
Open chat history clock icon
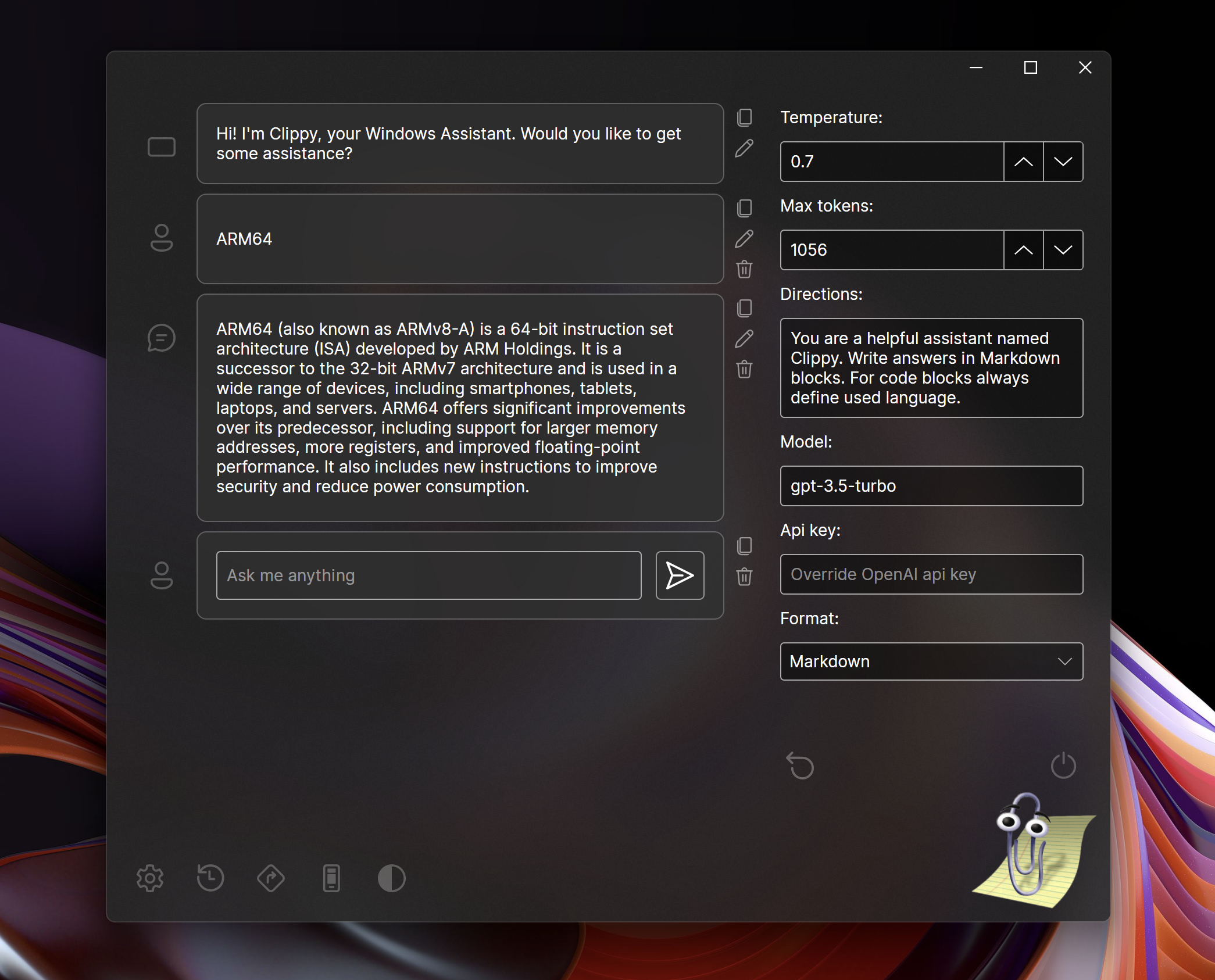click(x=210, y=878)
